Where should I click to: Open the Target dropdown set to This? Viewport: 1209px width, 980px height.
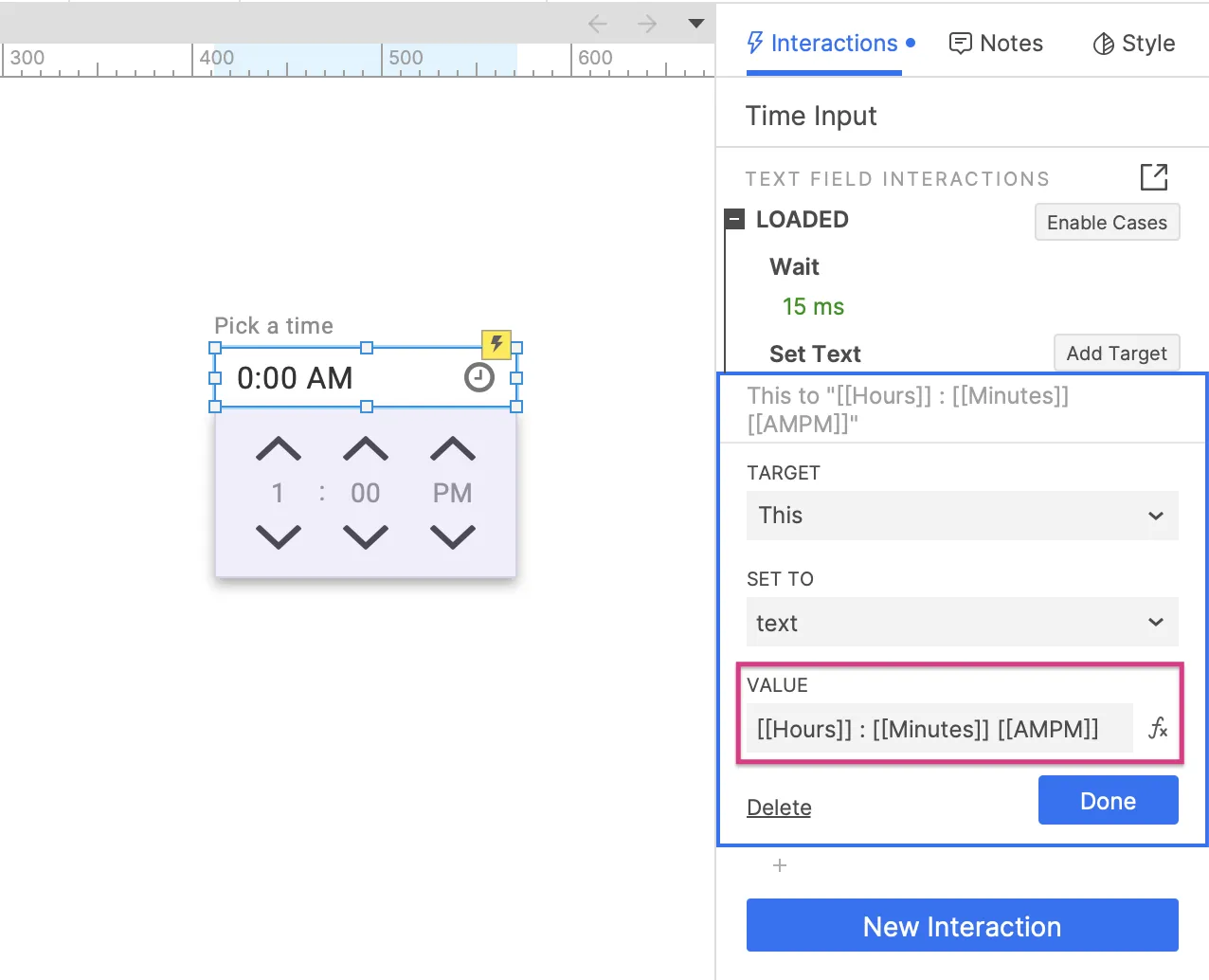click(x=962, y=516)
